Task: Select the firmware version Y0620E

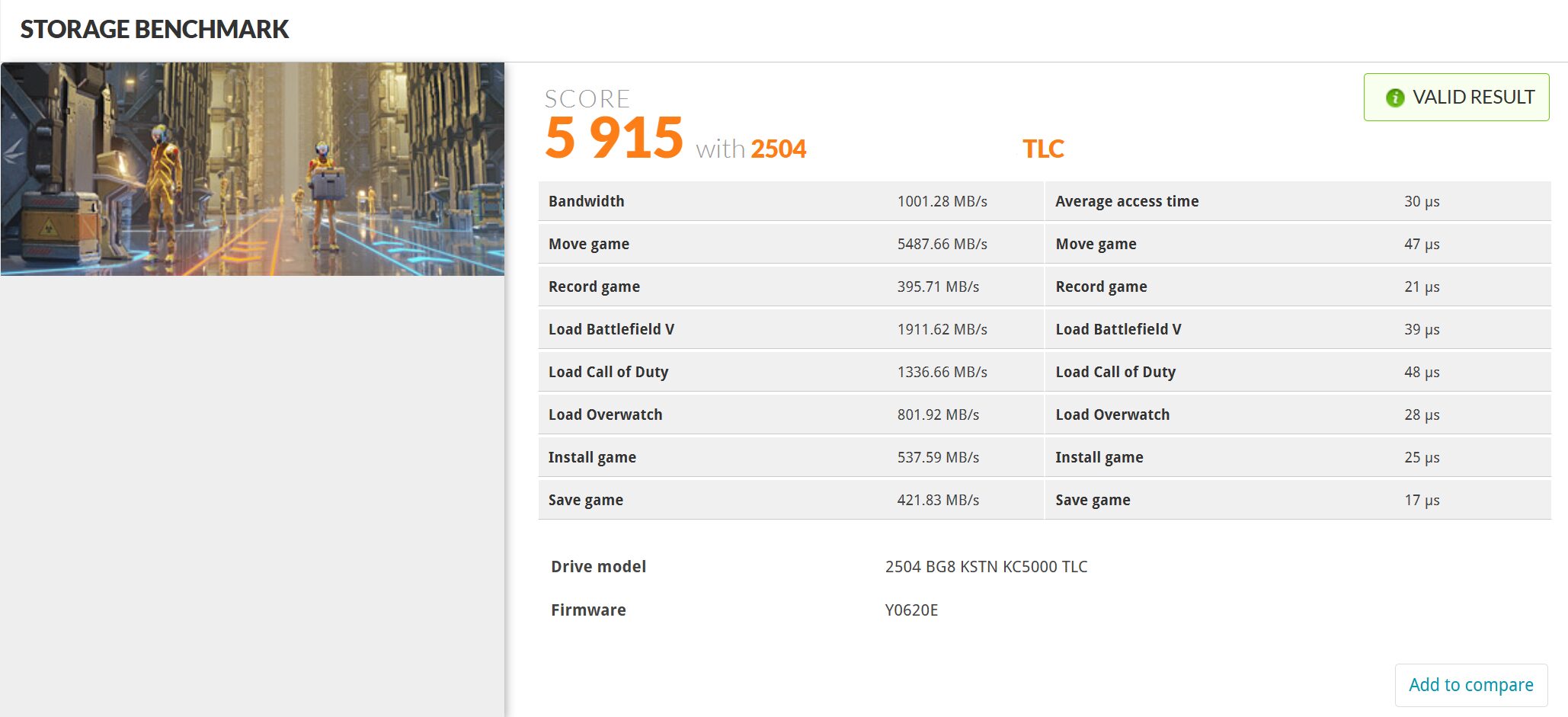Action: coord(911,610)
